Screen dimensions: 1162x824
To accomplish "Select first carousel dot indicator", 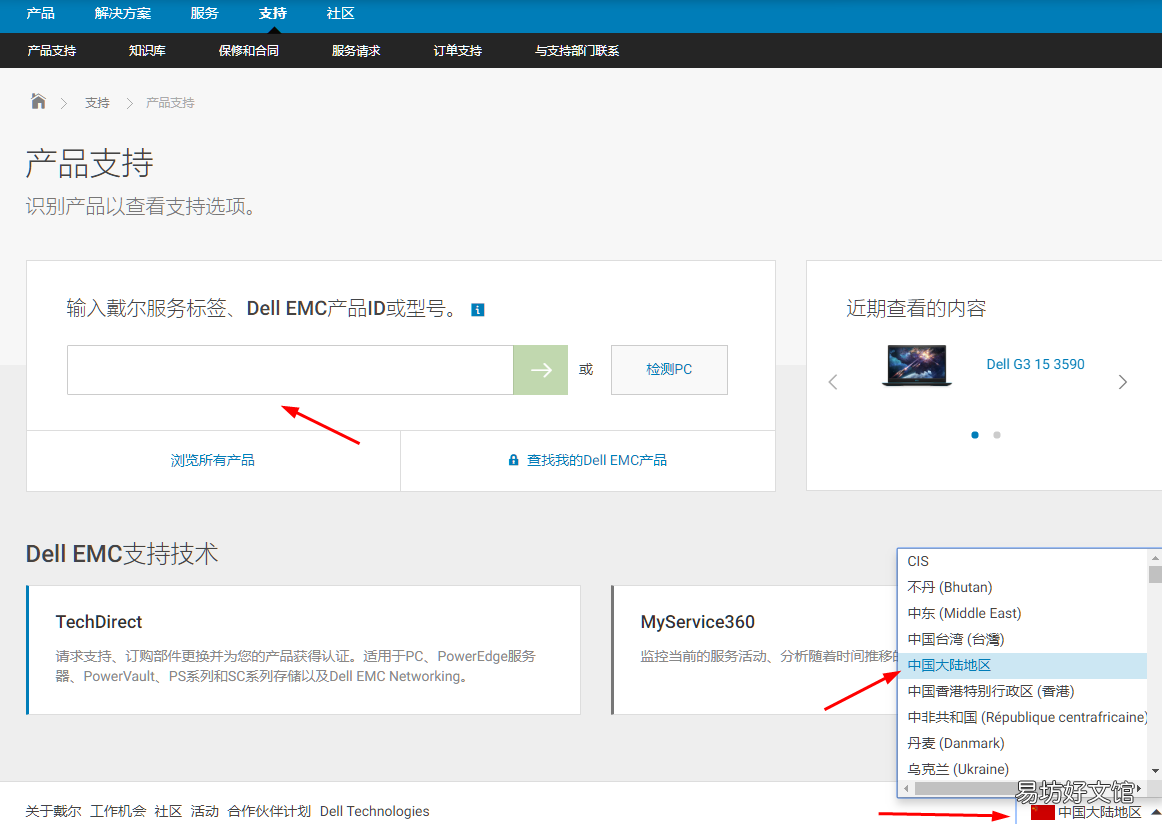I will [x=975, y=435].
